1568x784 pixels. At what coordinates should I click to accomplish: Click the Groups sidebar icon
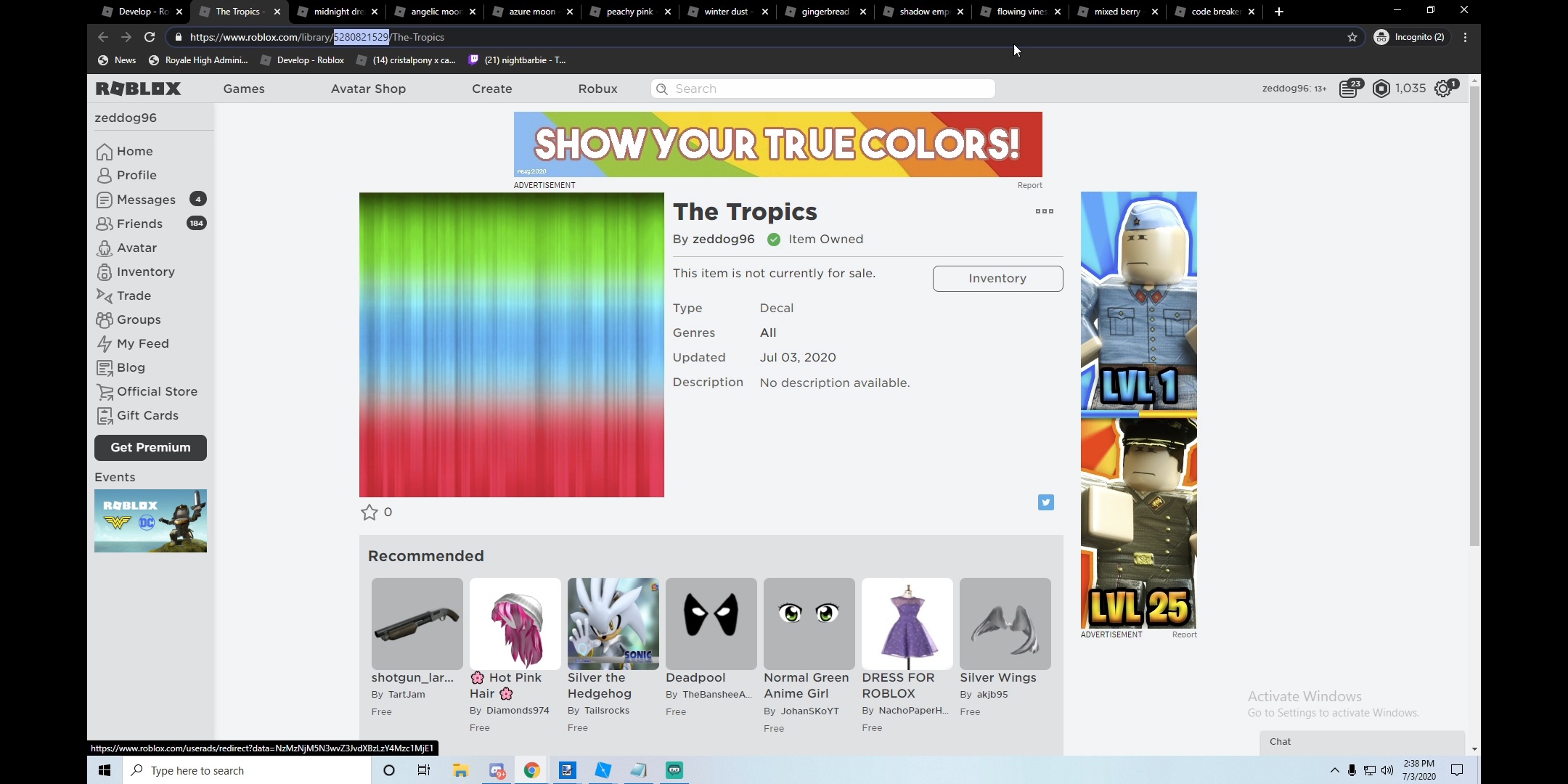pos(105,319)
